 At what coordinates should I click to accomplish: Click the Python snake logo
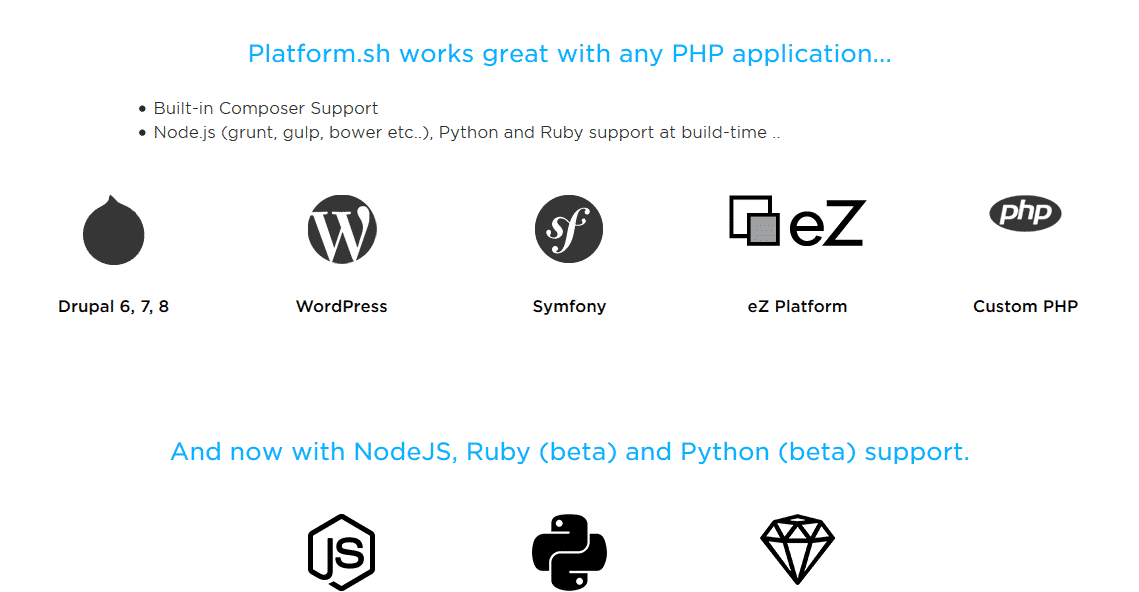point(569,552)
